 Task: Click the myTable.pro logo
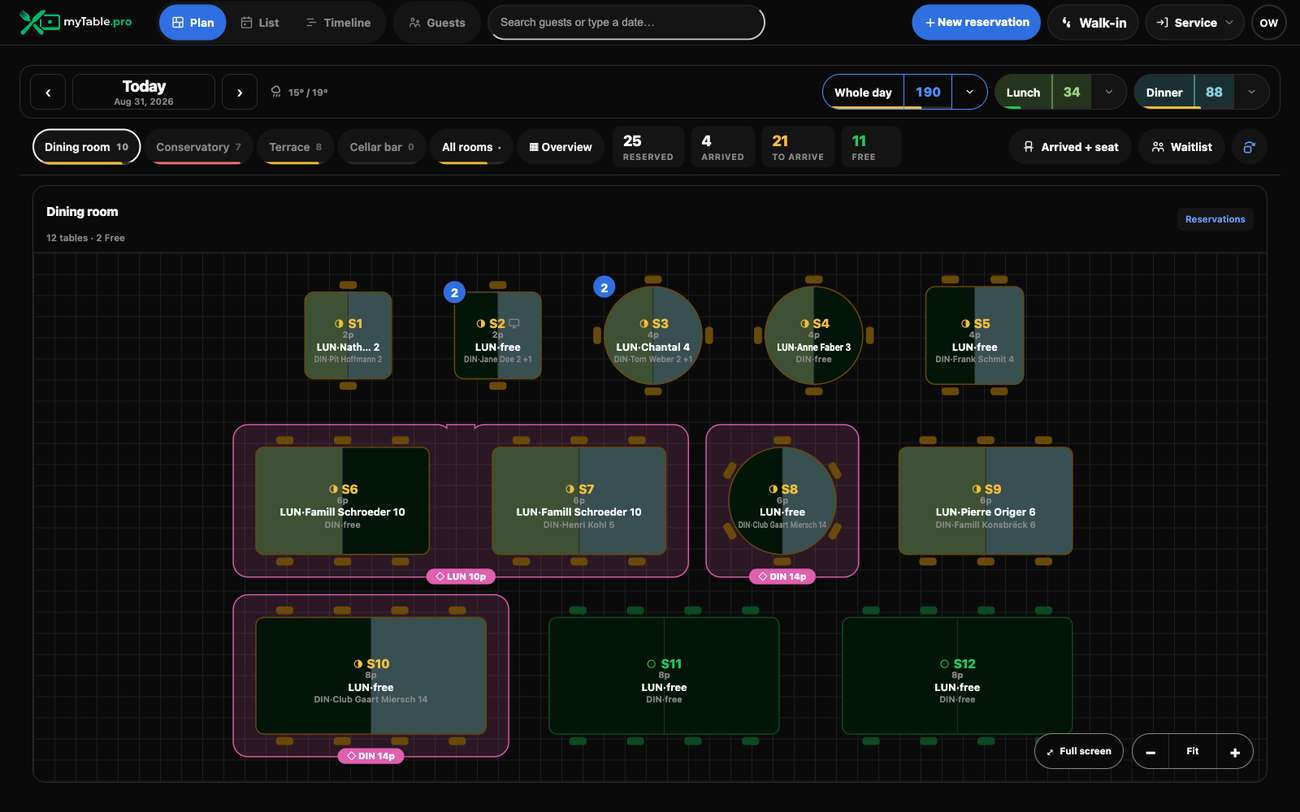(x=76, y=22)
